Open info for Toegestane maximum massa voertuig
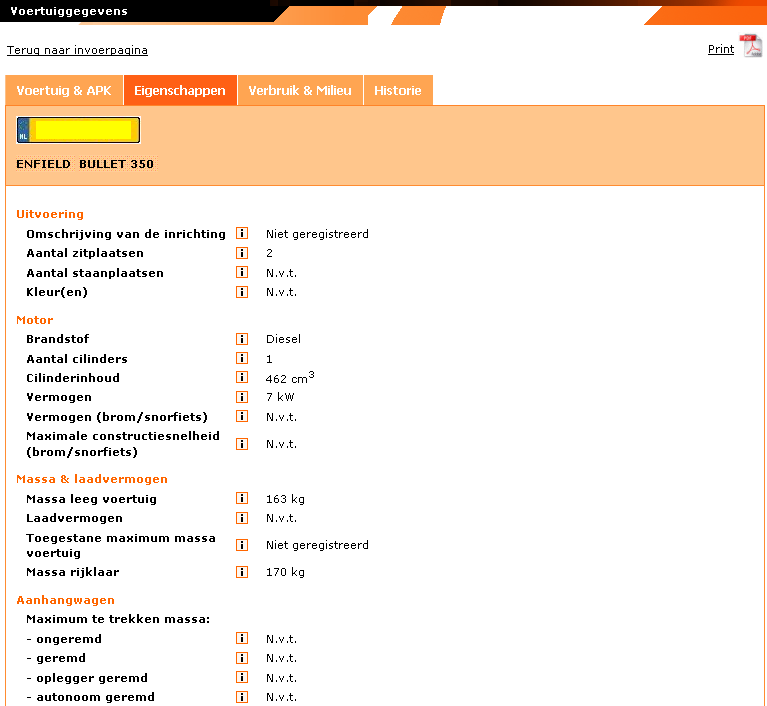 (242, 545)
